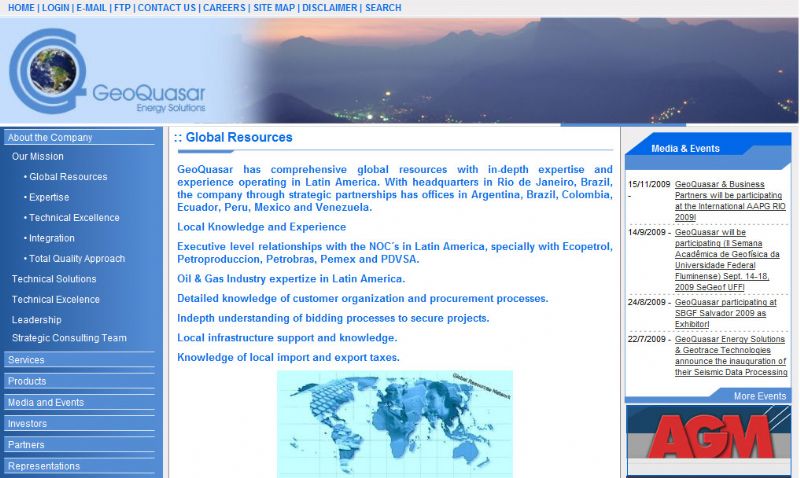Select Technical Solutions in sidebar

pos(54,279)
